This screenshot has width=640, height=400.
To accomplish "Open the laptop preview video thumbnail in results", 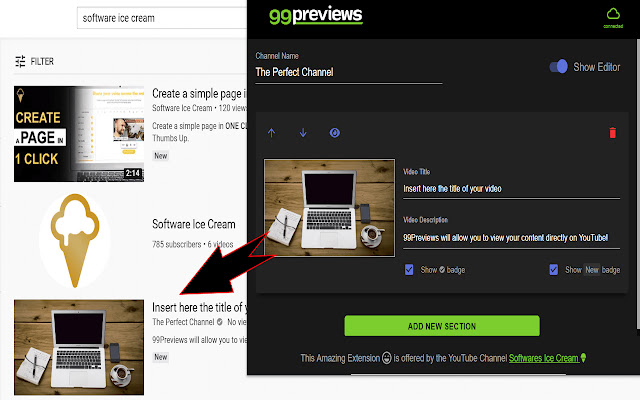I will tap(79, 347).
